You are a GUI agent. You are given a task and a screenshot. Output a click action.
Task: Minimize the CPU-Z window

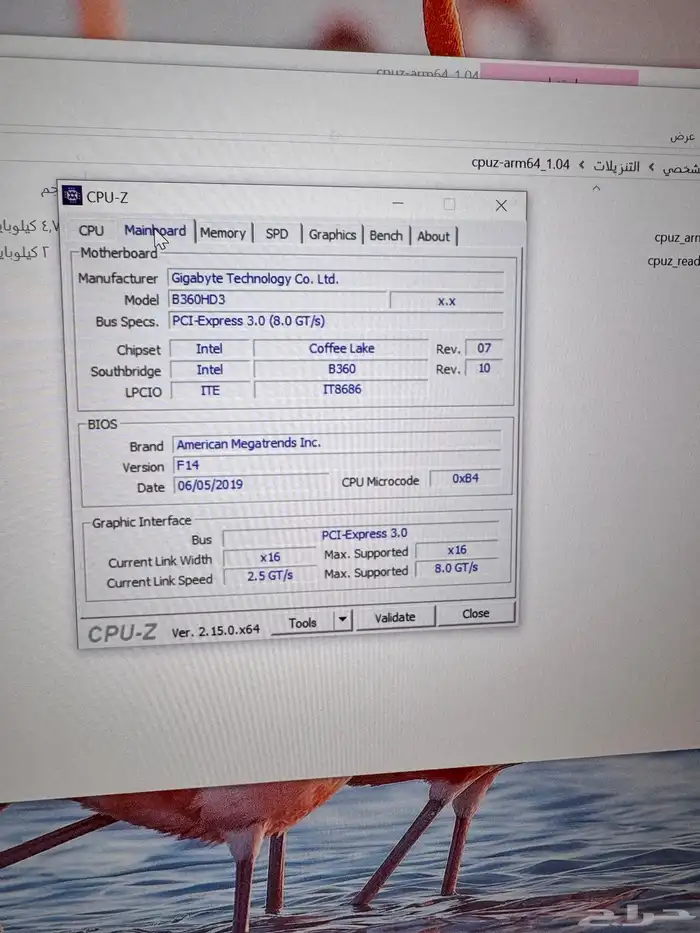[398, 203]
